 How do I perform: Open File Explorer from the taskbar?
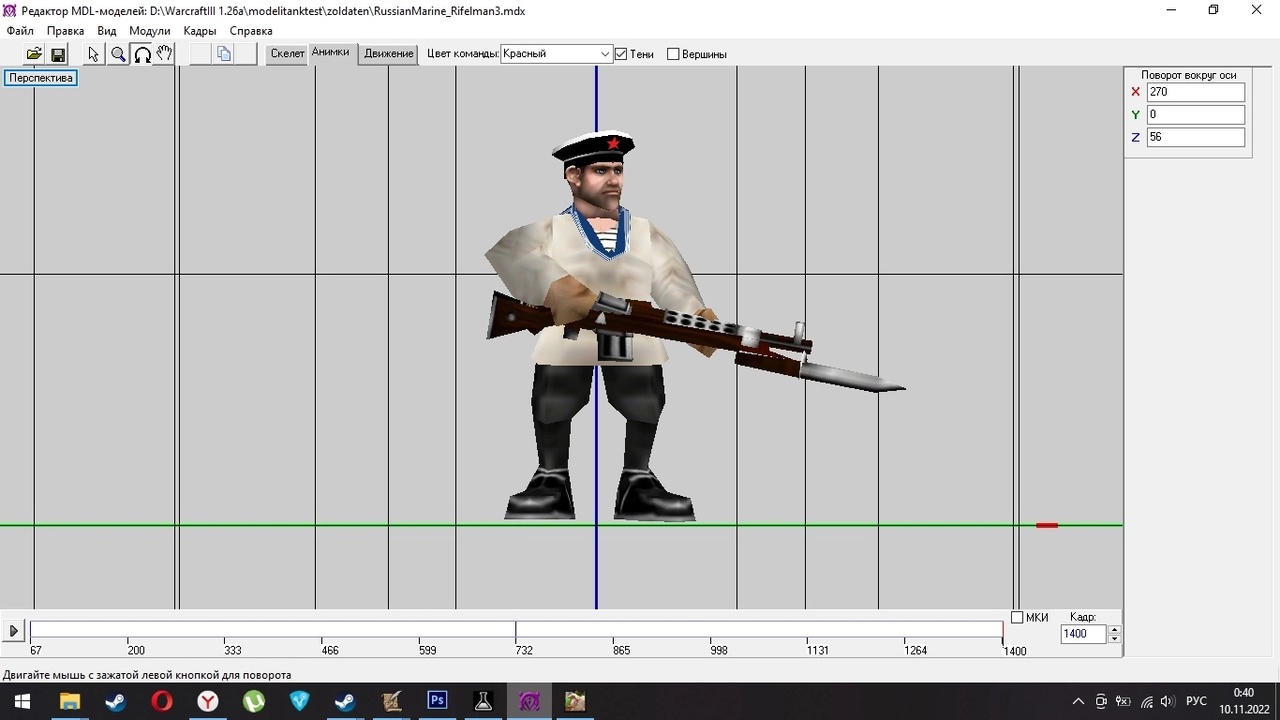click(x=69, y=701)
